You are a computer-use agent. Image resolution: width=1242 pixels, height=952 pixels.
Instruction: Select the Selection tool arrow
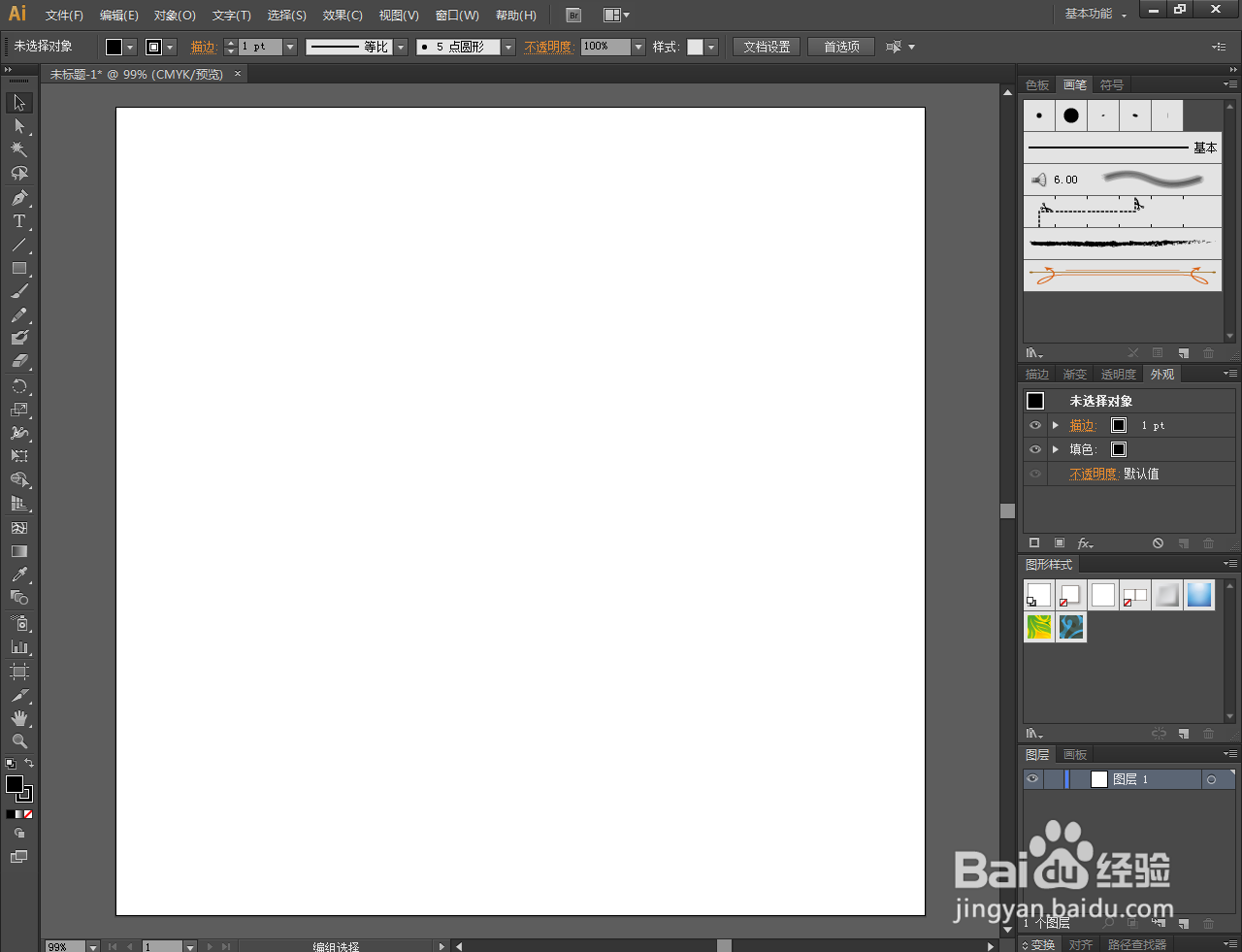tap(19, 103)
